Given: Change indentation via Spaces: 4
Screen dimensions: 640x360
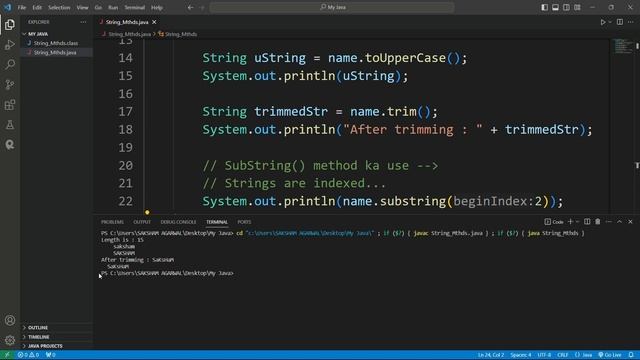Looking at the screenshot, I should pyautogui.click(x=520, y=355).
